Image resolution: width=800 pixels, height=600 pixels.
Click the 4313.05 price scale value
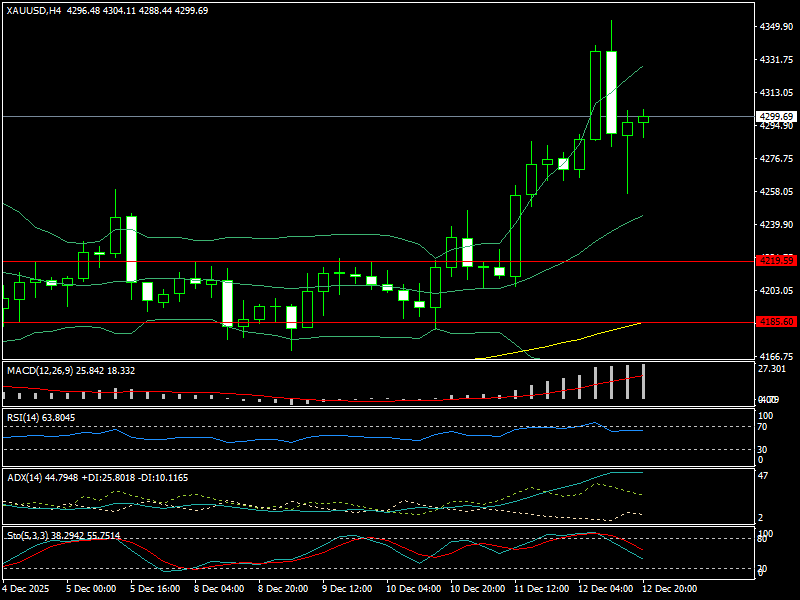tap(777, 93)
